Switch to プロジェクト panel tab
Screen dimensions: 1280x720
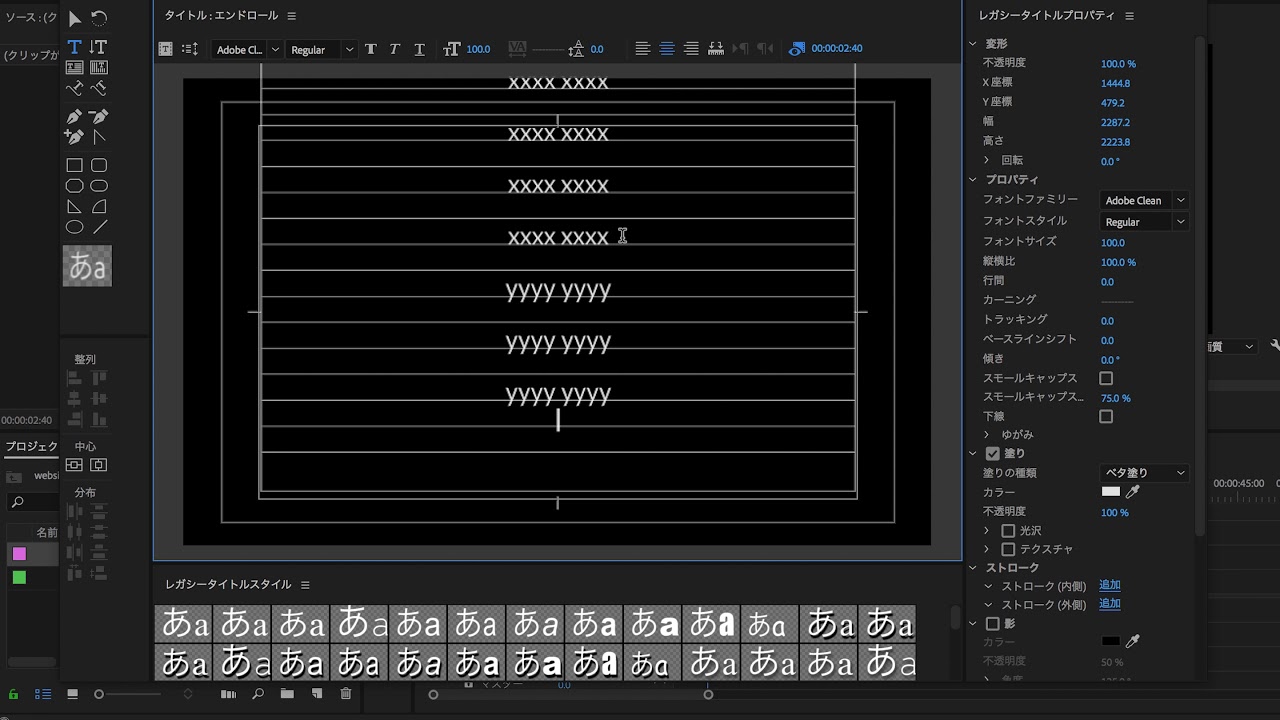(x=30, y=446)
